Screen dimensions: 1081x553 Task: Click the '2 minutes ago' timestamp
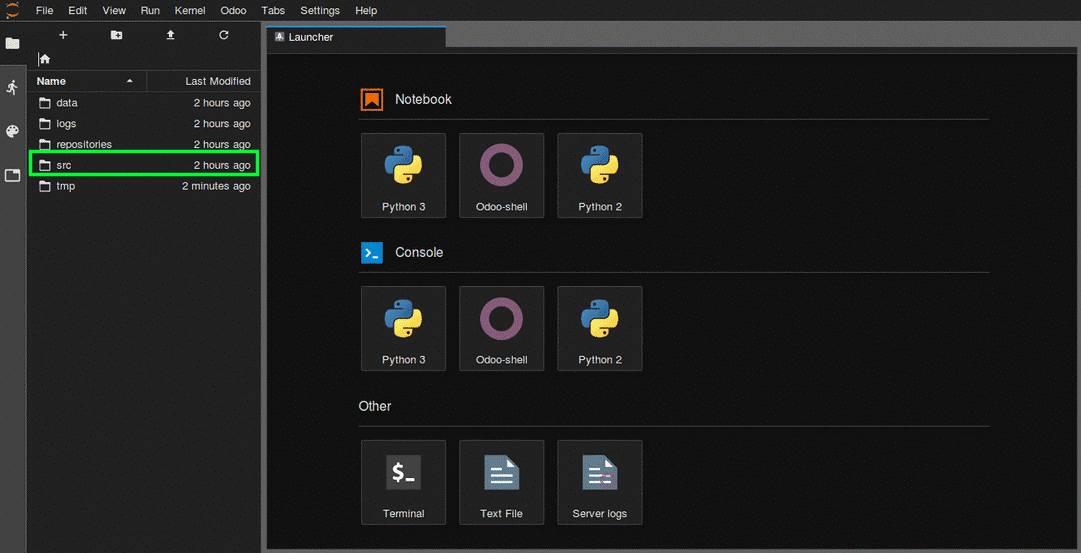[216, 186]
